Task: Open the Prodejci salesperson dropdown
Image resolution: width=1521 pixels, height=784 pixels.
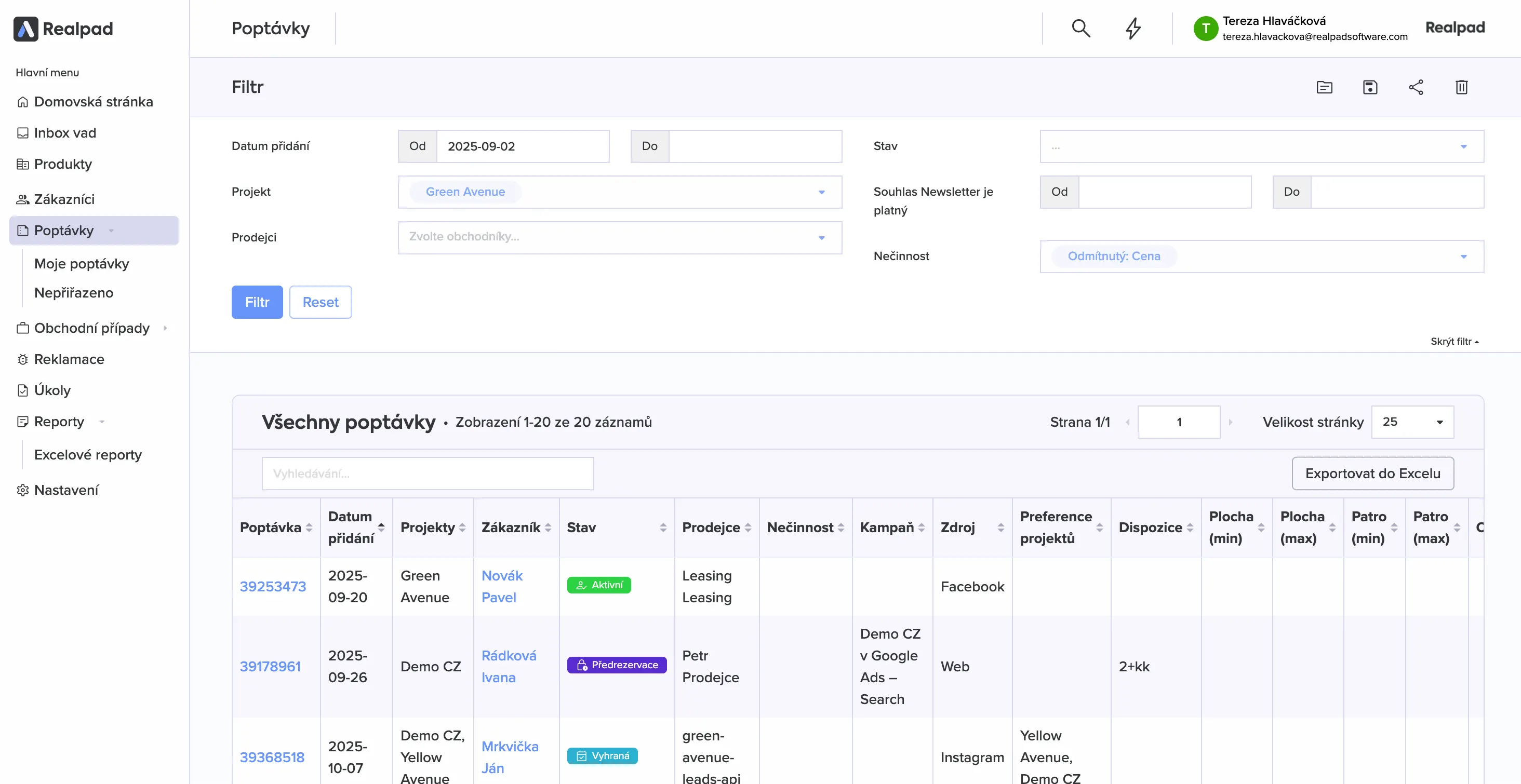Action: pyautogui.click(x=619, y=237)
